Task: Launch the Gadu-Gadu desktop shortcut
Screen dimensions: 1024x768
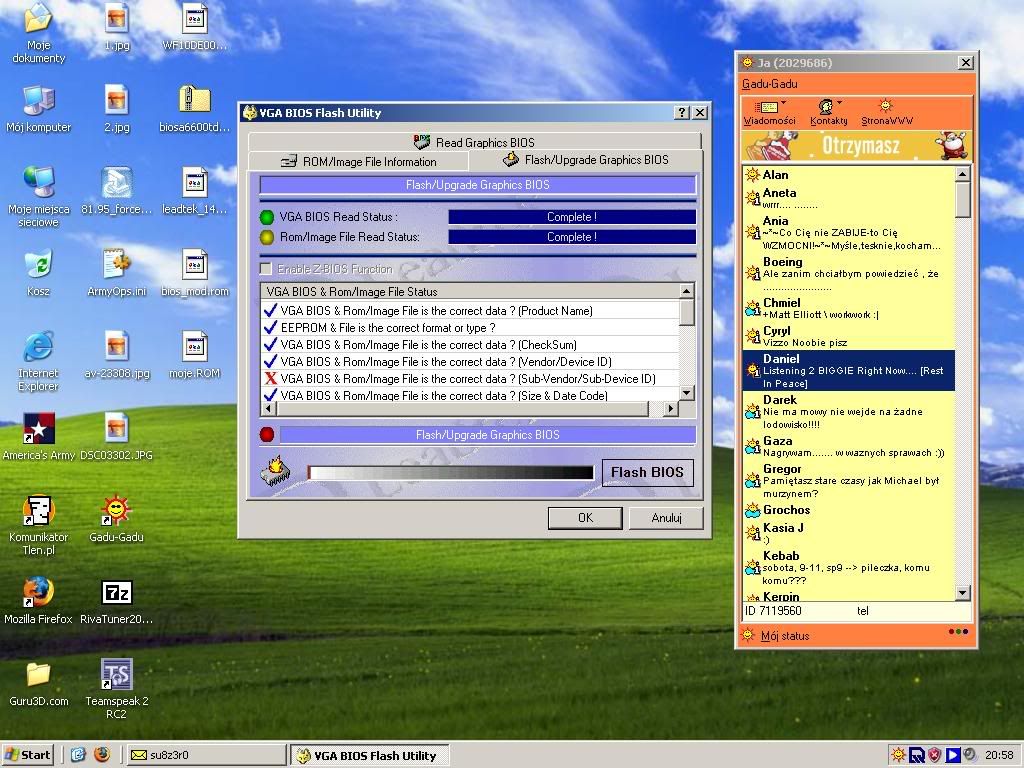Action: pos(116,519)
